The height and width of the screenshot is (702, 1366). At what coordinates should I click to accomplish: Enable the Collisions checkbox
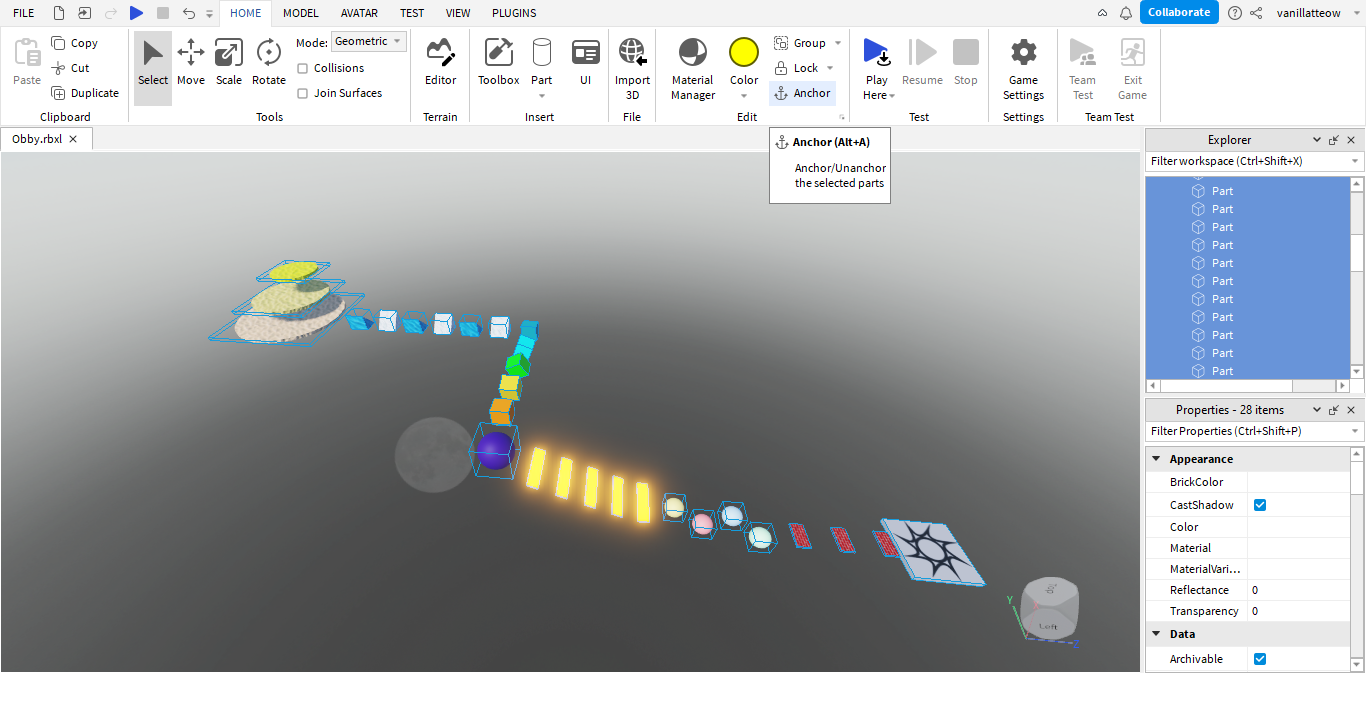(x=303, y=68)
